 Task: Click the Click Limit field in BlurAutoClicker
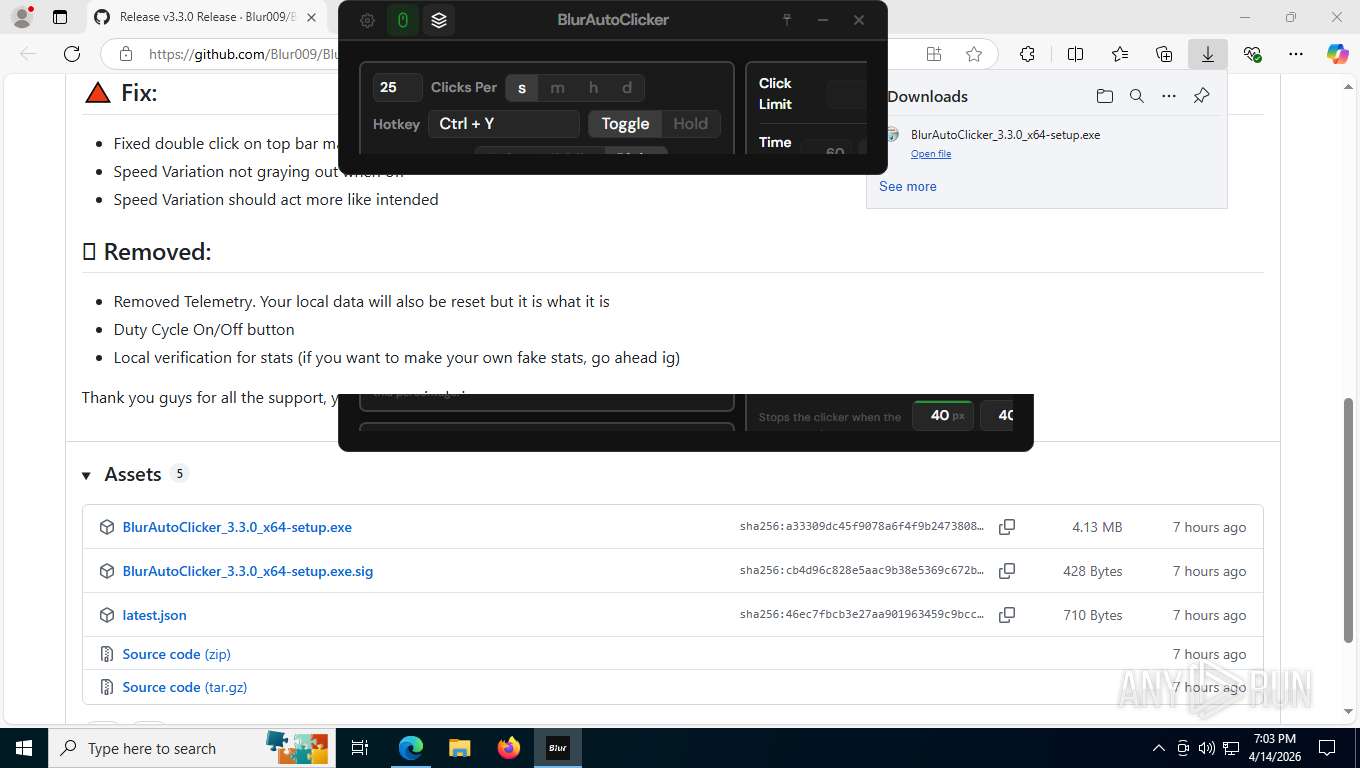[x=847, y=94]
